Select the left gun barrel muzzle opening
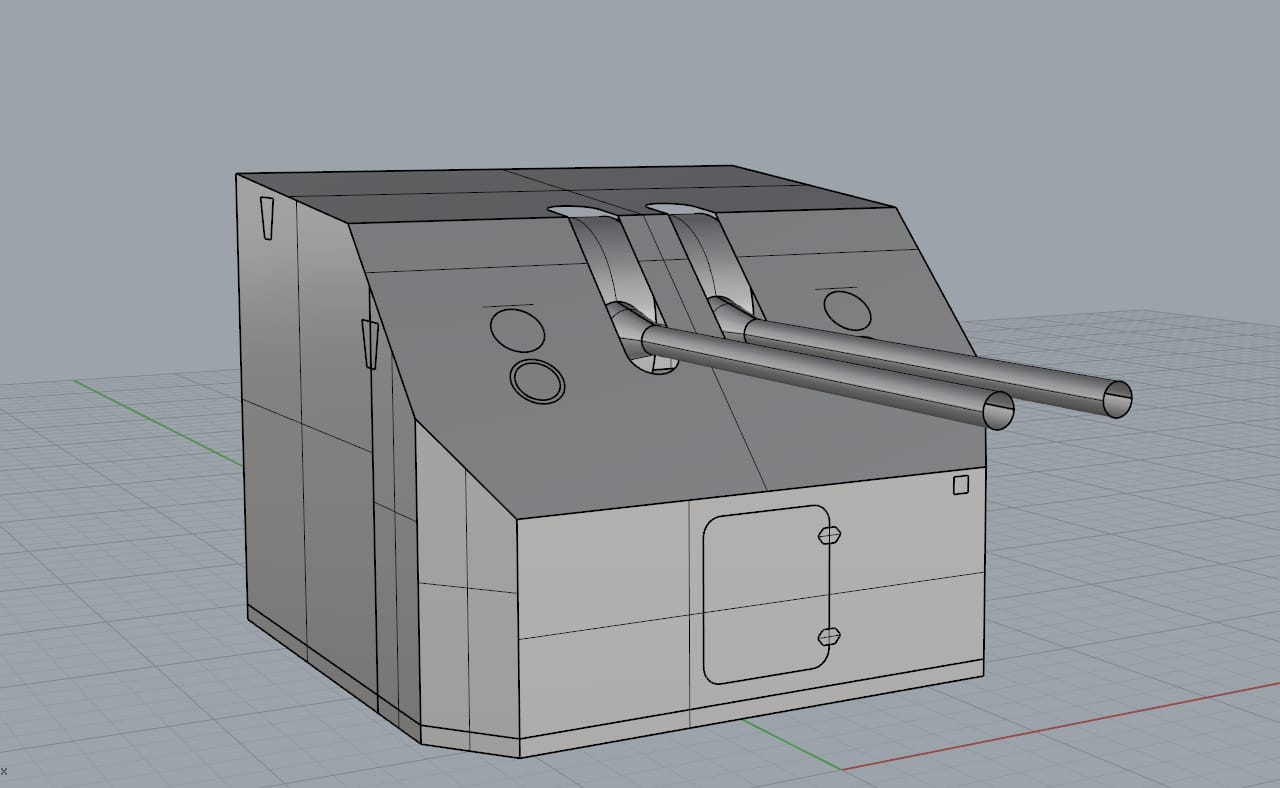The image size is (1280, 788). (x=998, y=411)
